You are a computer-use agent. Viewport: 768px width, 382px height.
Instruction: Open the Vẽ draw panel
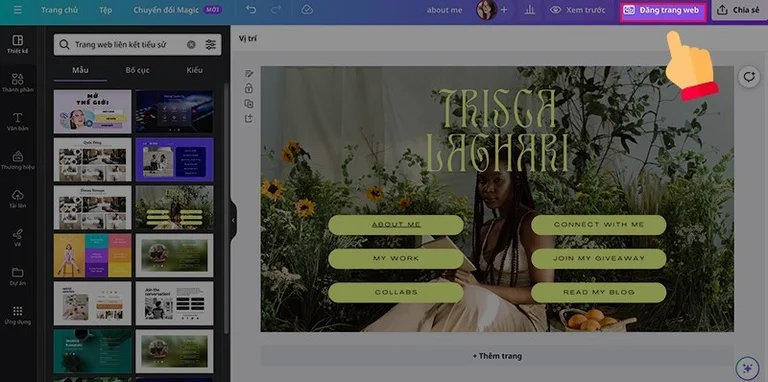click(18, 238)
